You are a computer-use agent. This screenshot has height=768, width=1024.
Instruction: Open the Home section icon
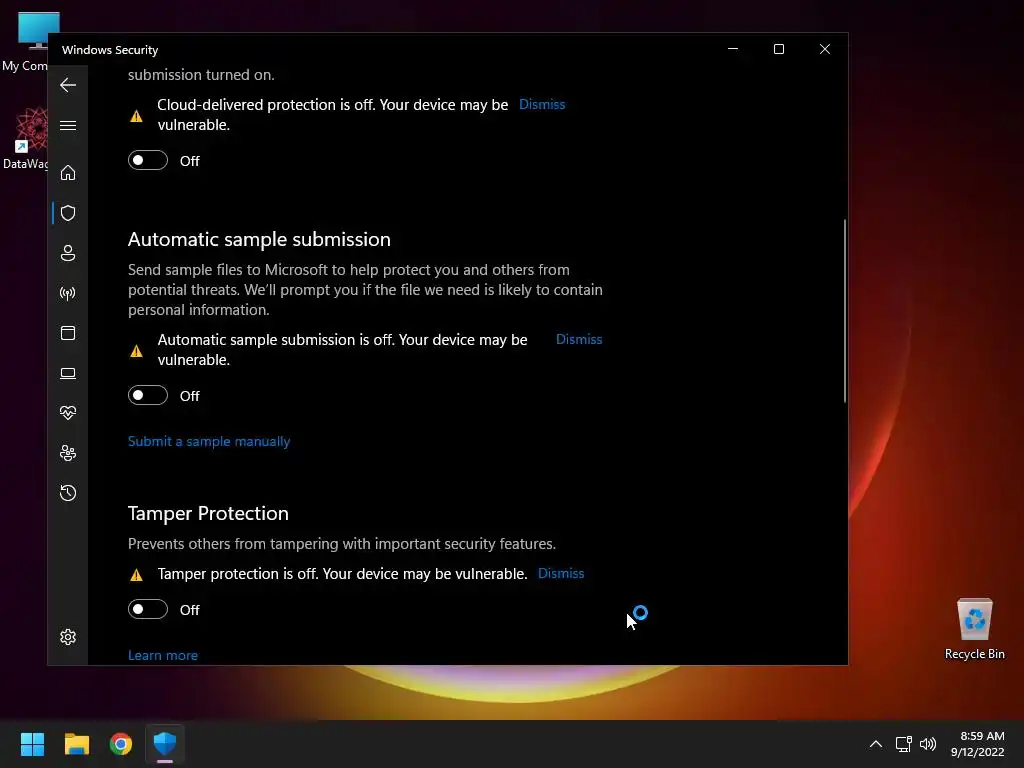tap(68, 173)
